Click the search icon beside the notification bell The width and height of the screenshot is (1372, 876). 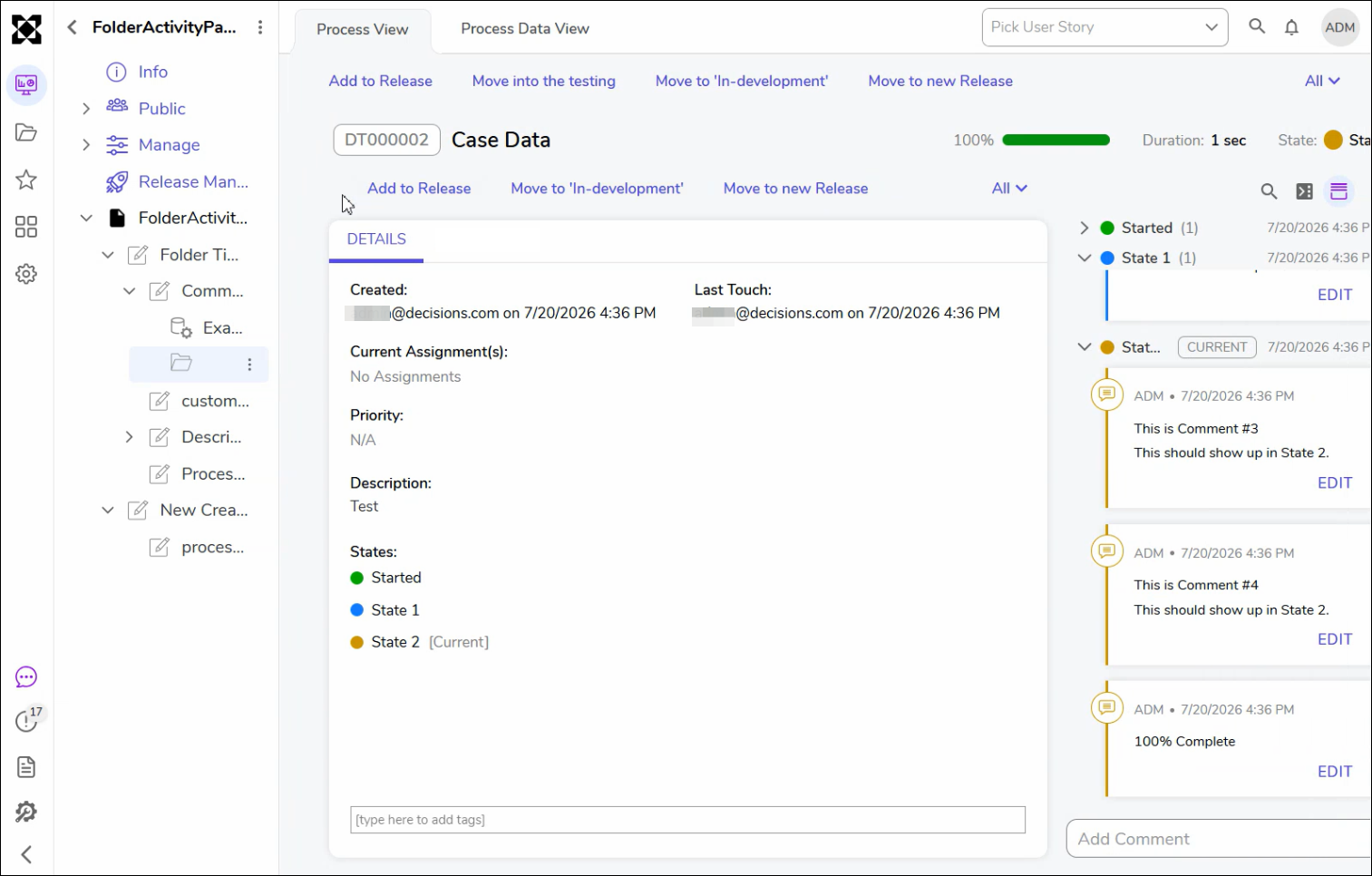click(x=1257, y=26)
